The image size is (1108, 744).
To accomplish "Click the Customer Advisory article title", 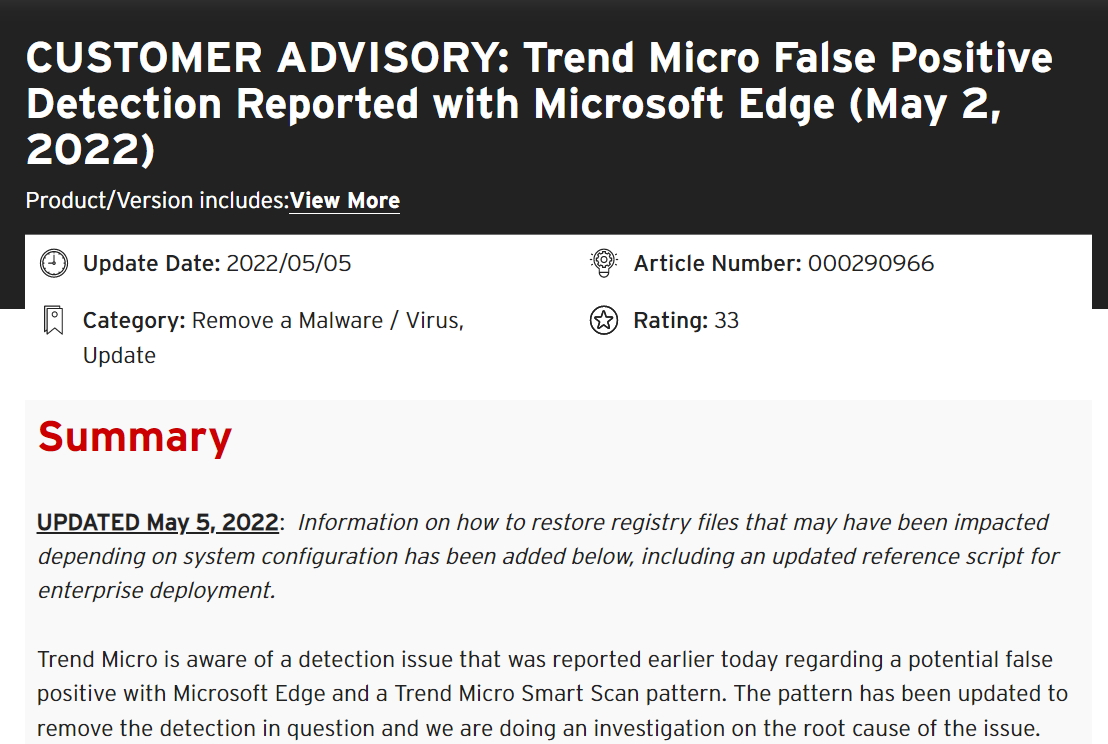I will [539, 104].
